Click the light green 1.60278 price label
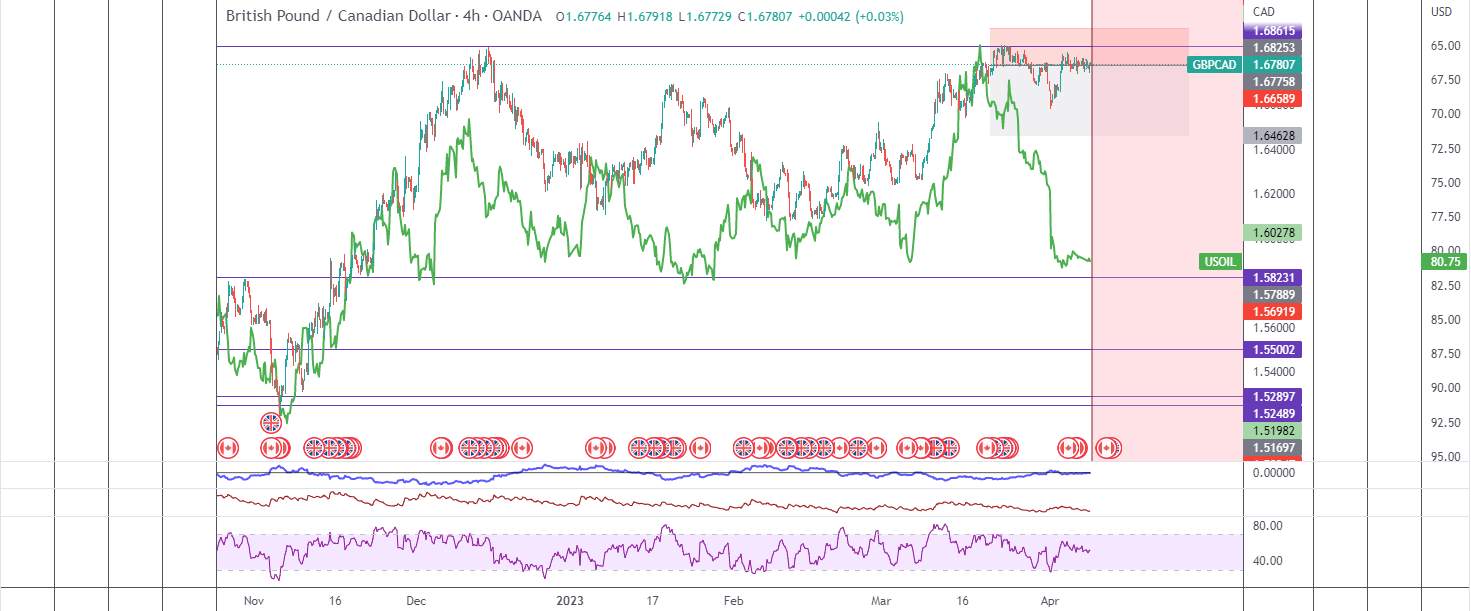 [1273, 233]
